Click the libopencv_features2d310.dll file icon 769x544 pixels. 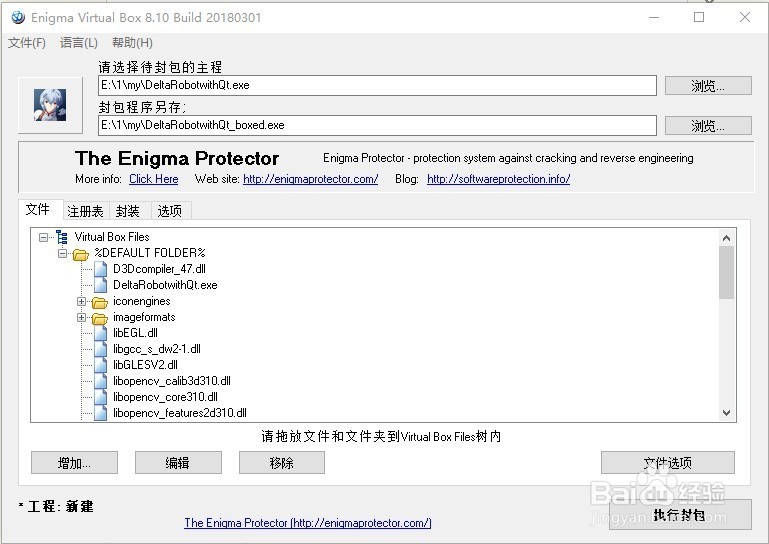tap(101, 413)
